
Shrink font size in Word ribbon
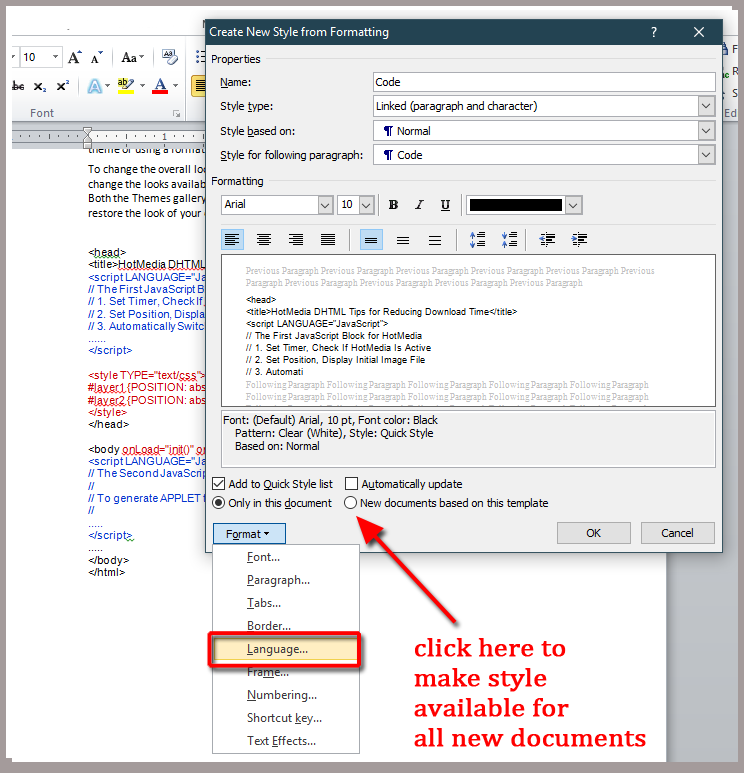tap(97, 58)
